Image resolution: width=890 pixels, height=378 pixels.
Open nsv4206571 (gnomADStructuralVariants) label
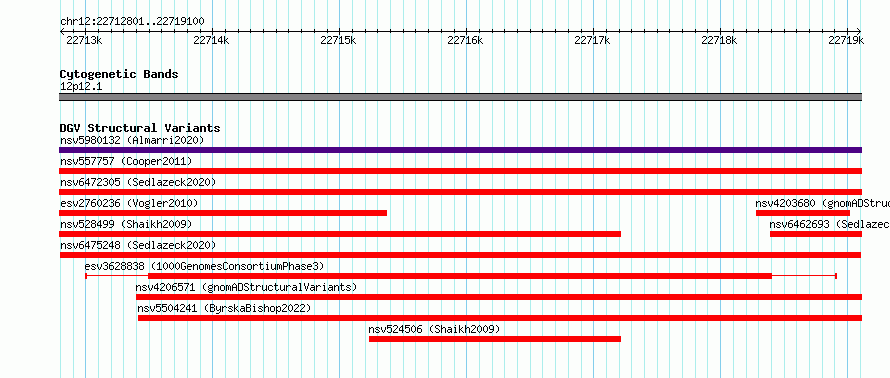[x=246, y=287]
